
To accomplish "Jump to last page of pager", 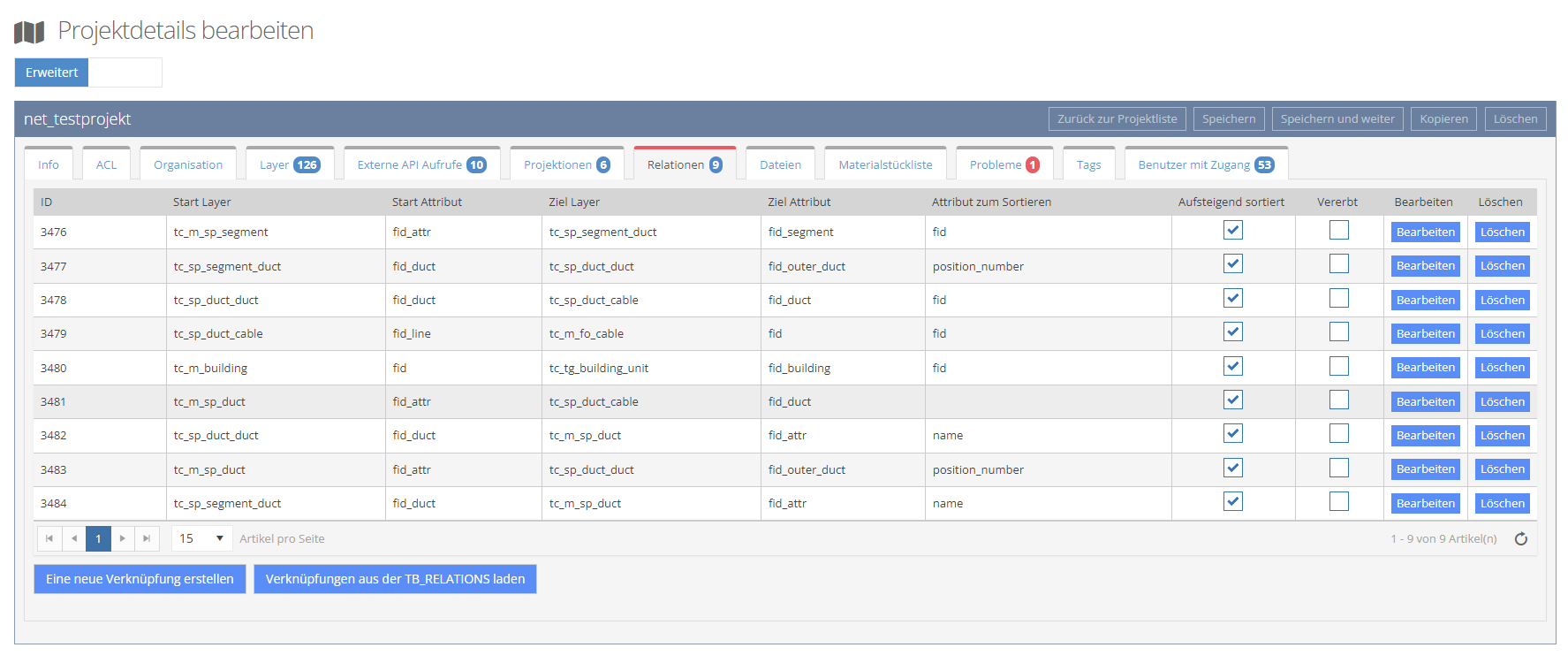I will pyautogui.click(x=147, y=538).
